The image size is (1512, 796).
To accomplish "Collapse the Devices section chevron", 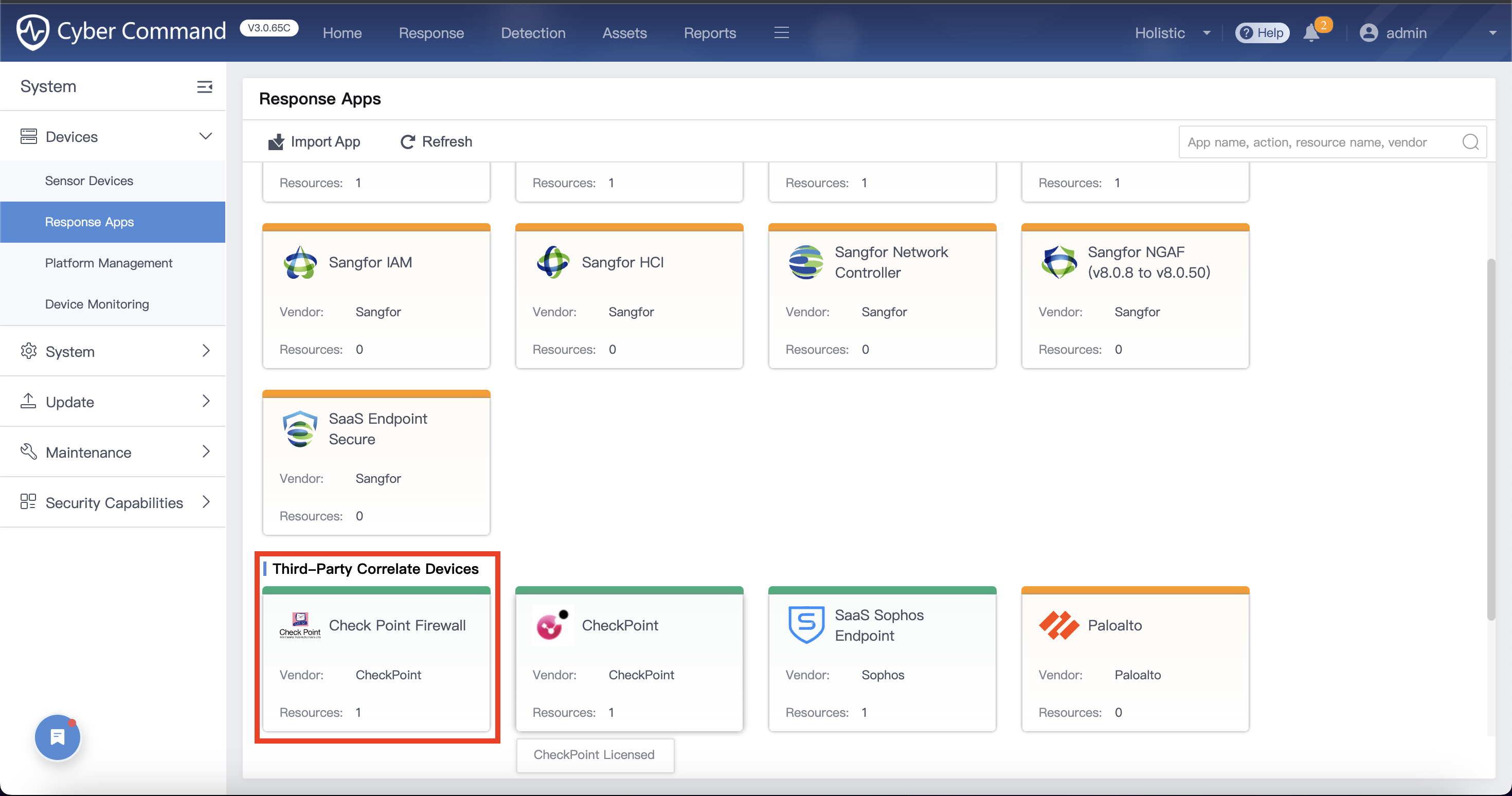I will point(205,136).
